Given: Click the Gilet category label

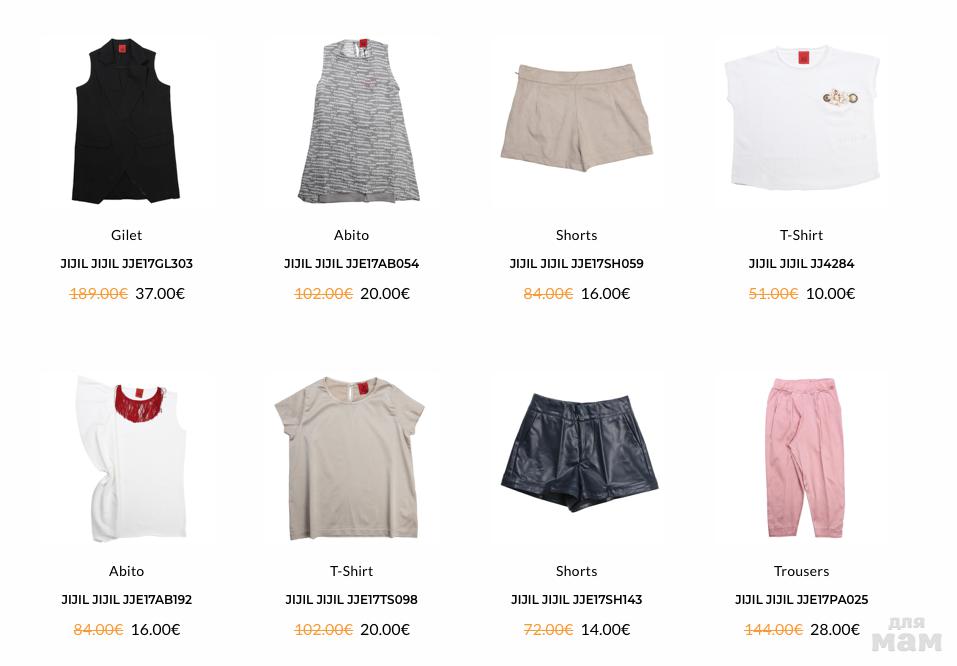Looking at the screenshot, I should pos(126,235).
